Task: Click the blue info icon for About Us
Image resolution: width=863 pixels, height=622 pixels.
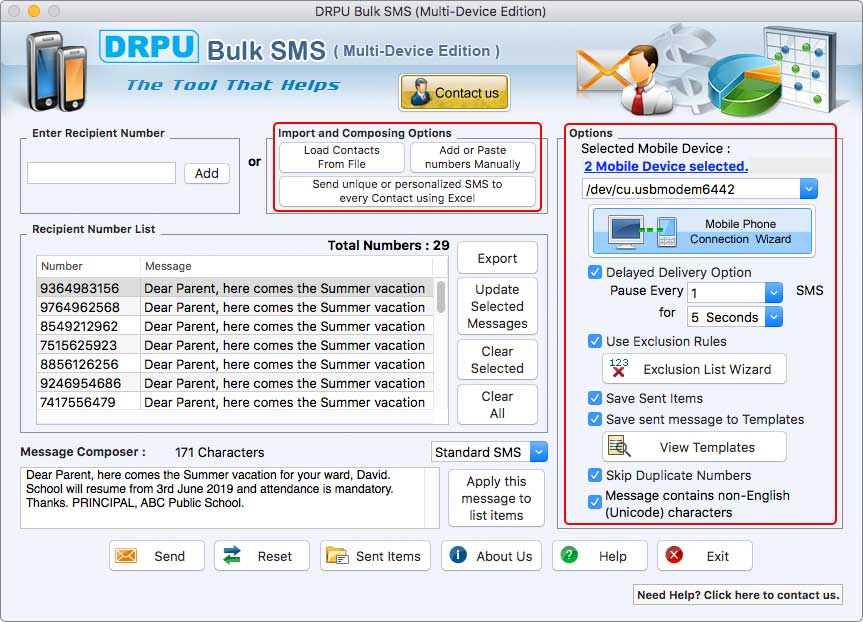Action: [458, 555]
